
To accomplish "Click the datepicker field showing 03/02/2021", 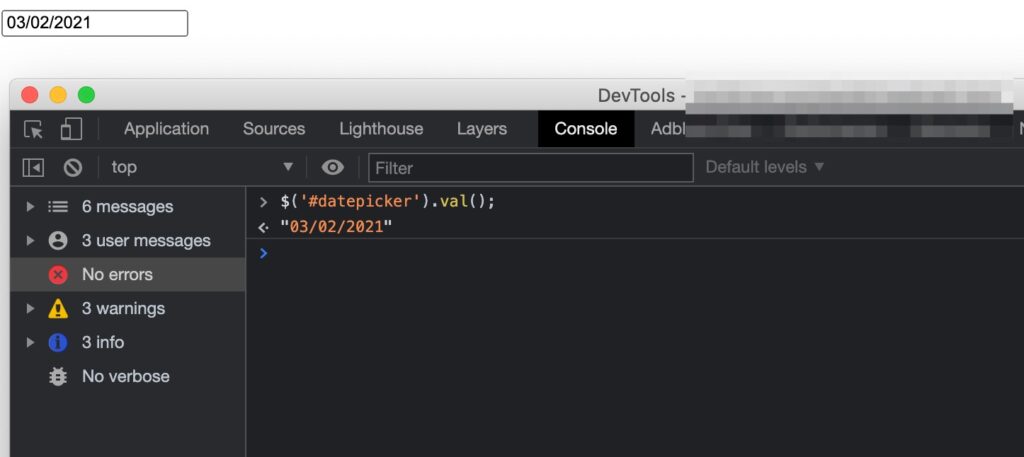I will click(95, 23).
